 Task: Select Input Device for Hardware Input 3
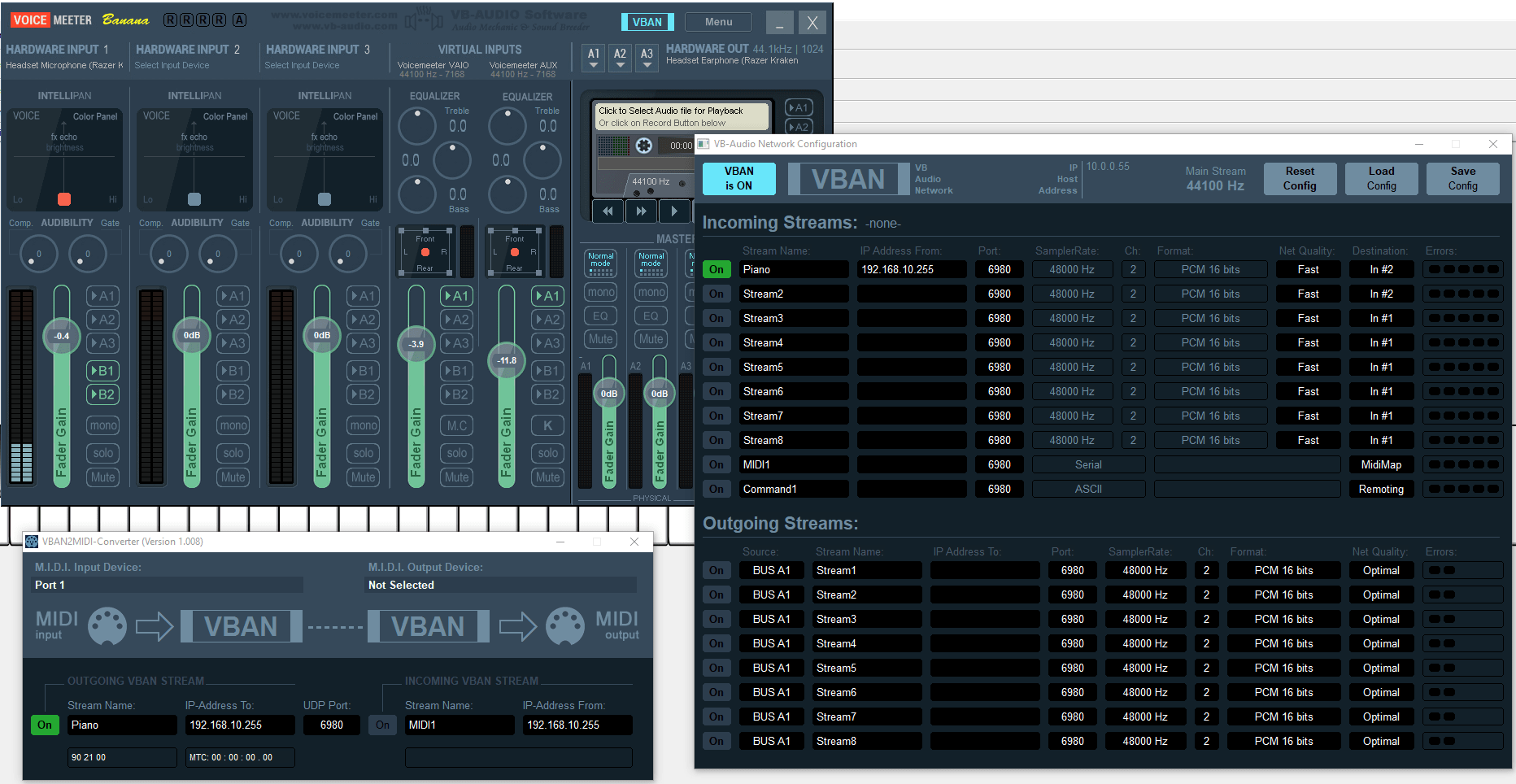click(302, 65)
